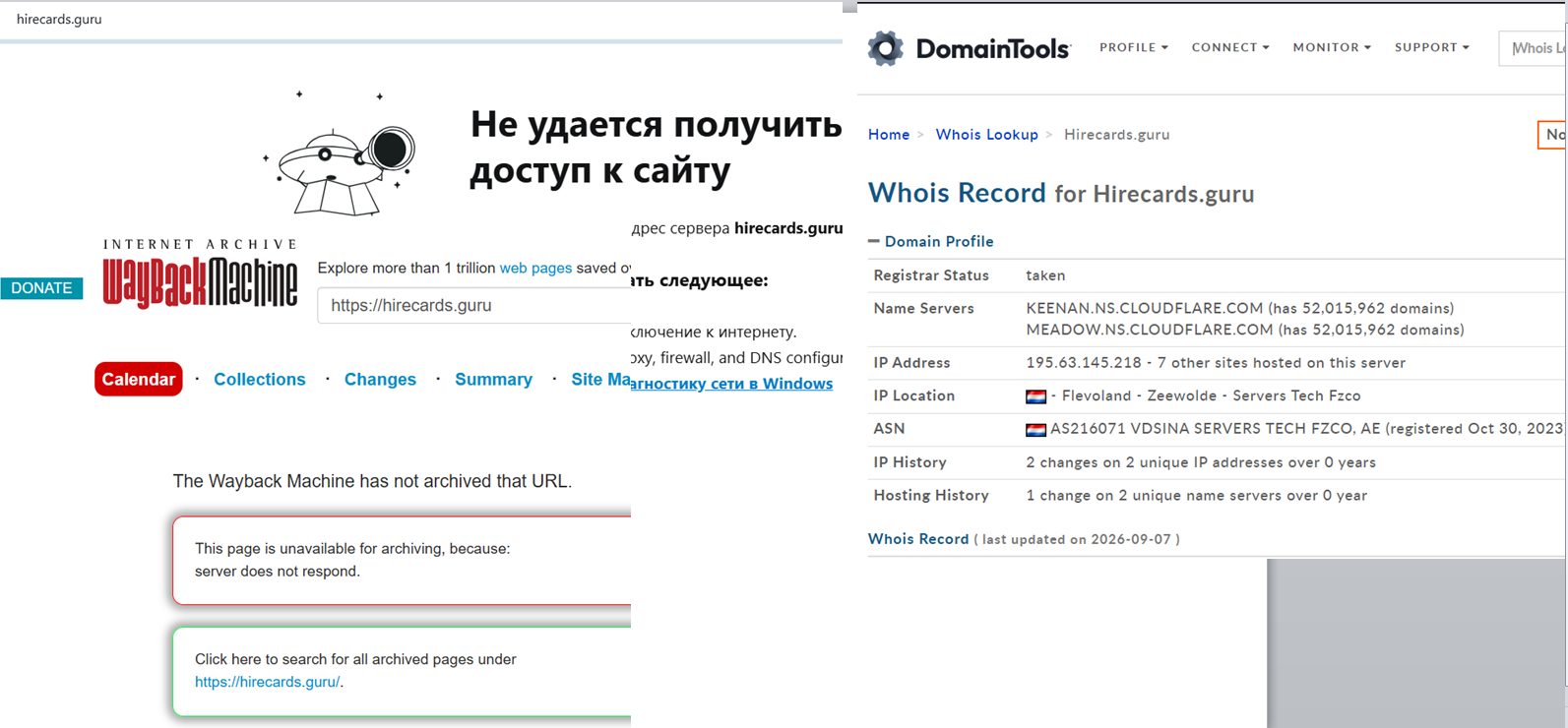
Task: Click the 'taken' registrar status value
Action: point(1045,276)
